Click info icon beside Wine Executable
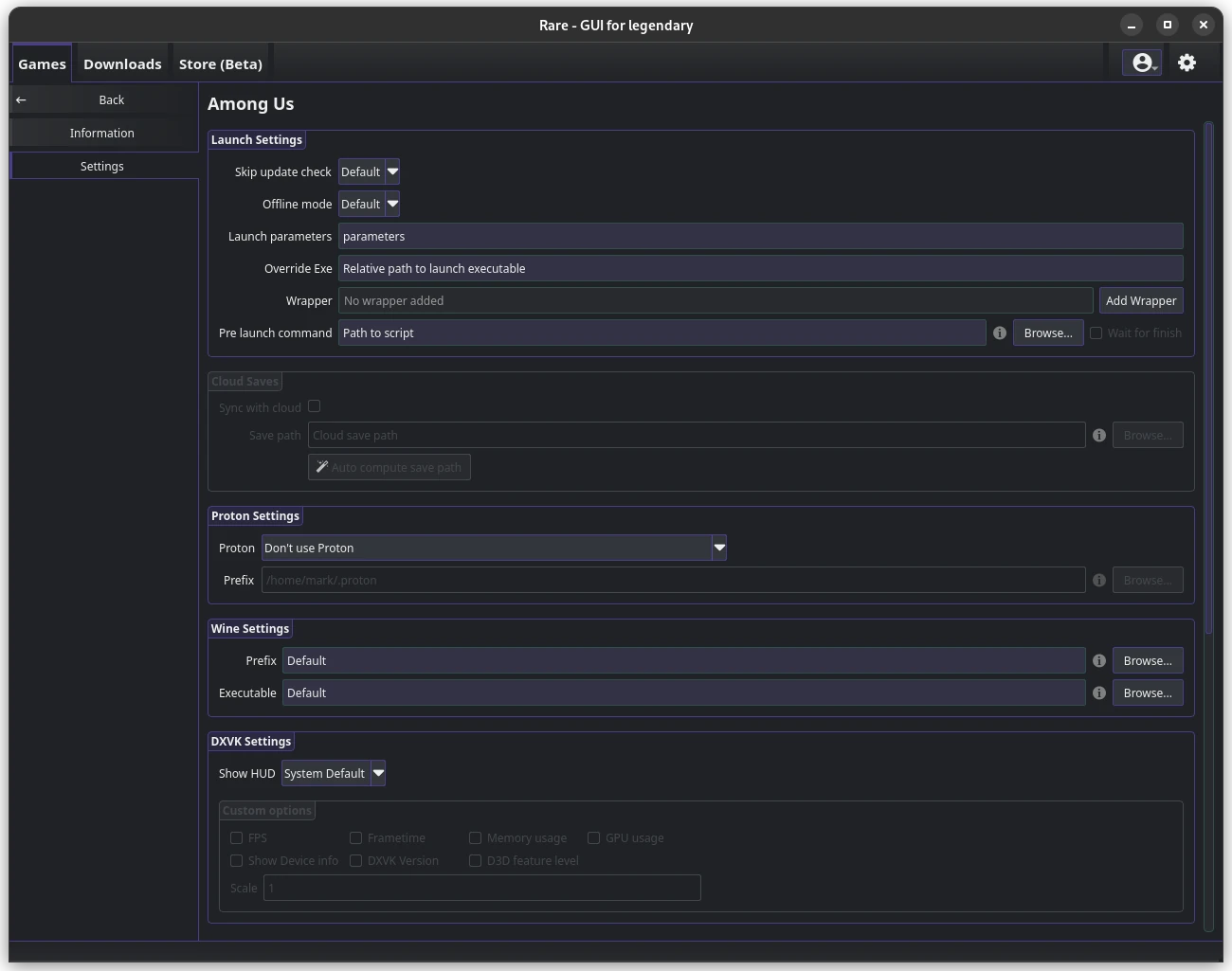 1099,692
